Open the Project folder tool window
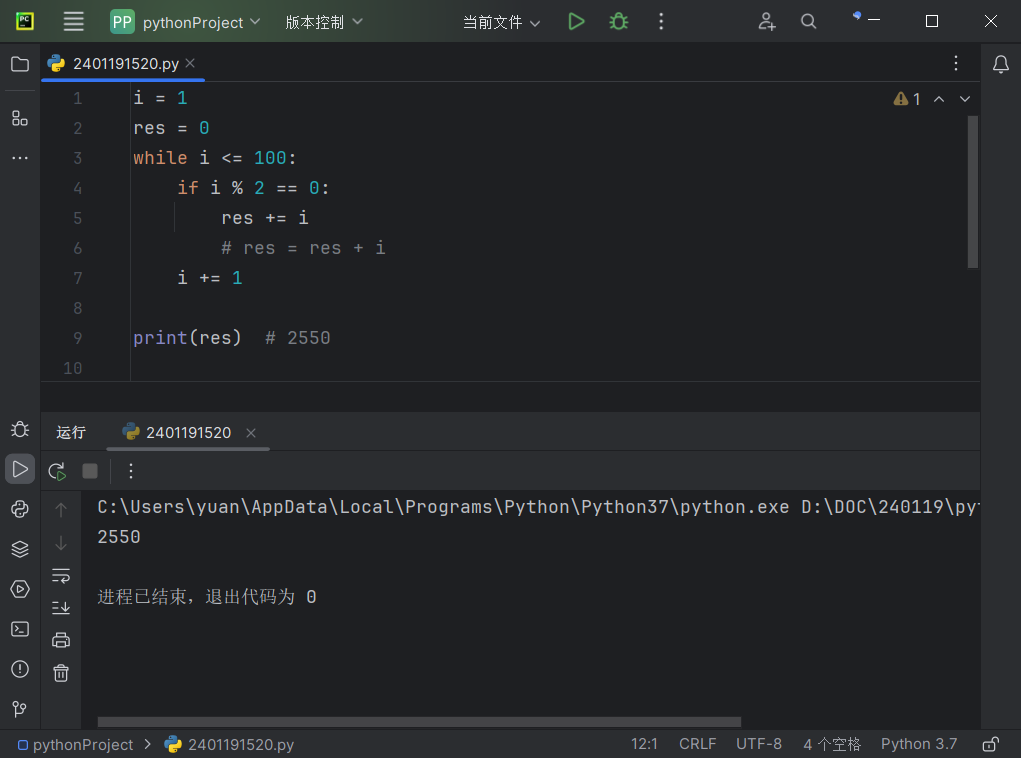This screenshot has width=1021, height=758. pyautogui.click(x=20, y=64)
